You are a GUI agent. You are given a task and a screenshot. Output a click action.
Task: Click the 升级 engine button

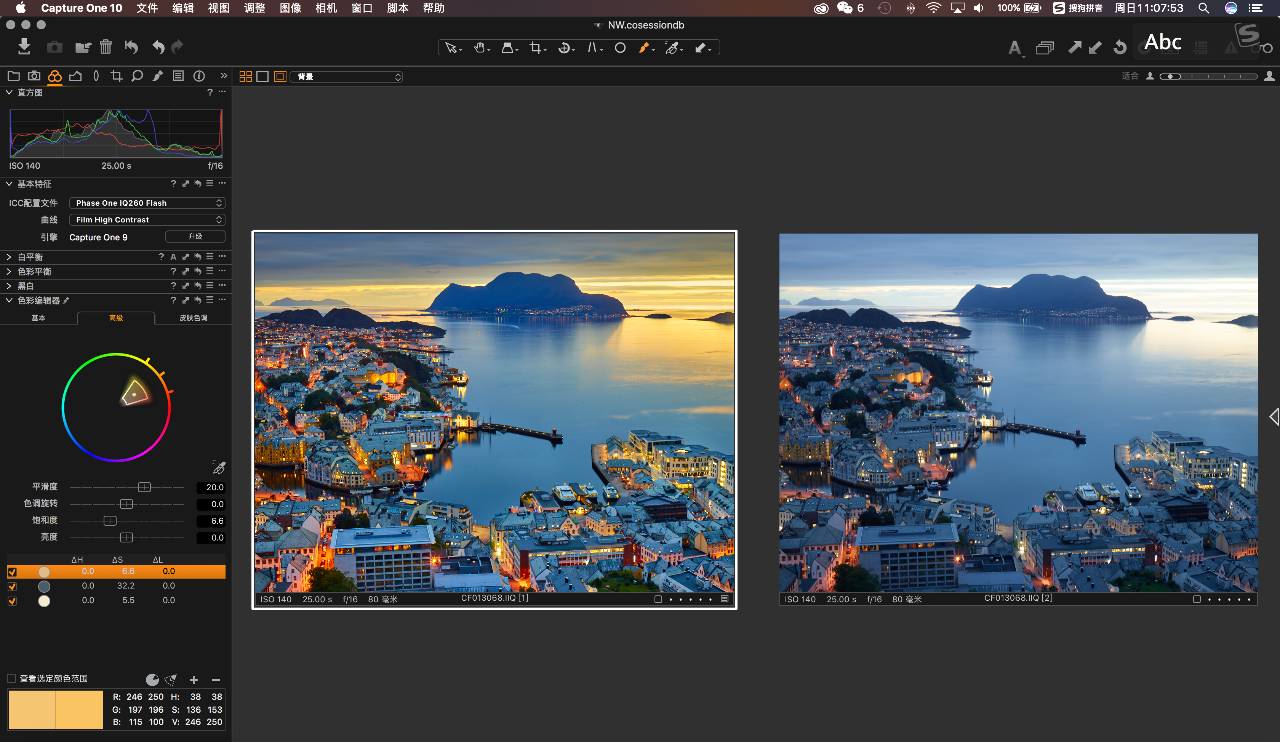coord(195,236)
